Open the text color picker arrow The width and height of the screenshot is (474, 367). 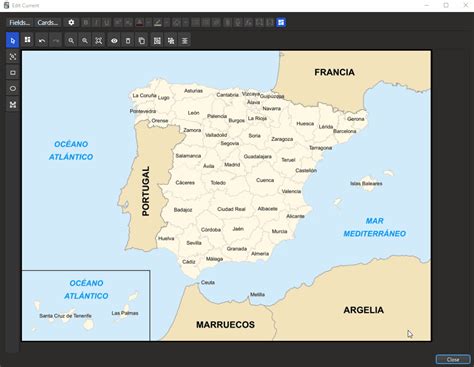tap(148, 23)
